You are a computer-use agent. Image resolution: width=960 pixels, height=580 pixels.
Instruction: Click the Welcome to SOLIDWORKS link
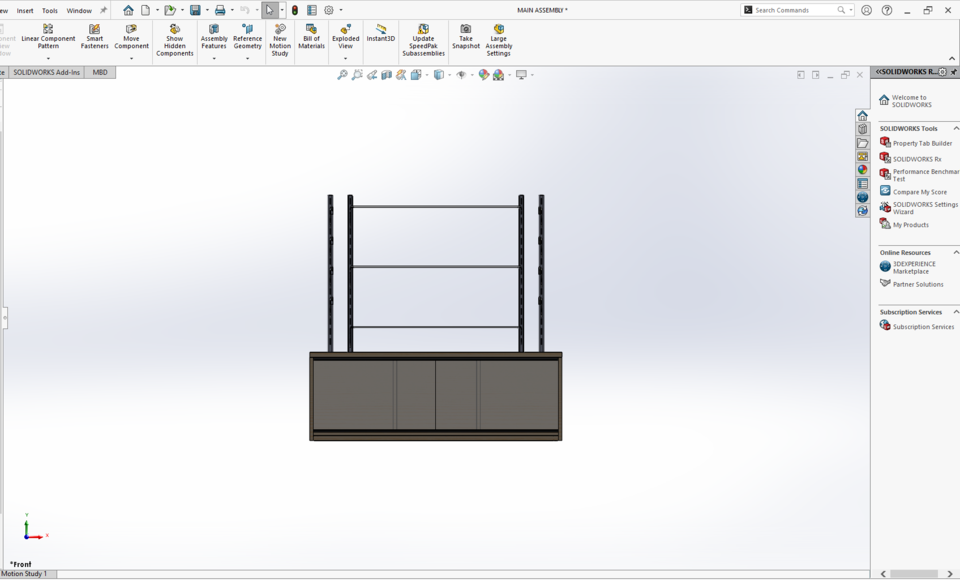click(x=910, y=100)
